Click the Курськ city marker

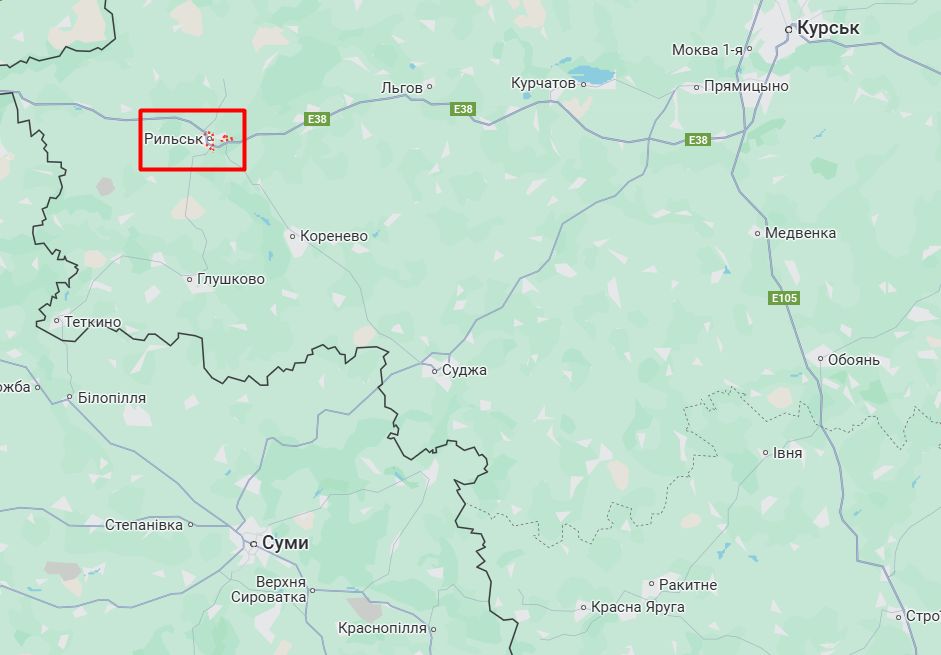coord(789,29)
